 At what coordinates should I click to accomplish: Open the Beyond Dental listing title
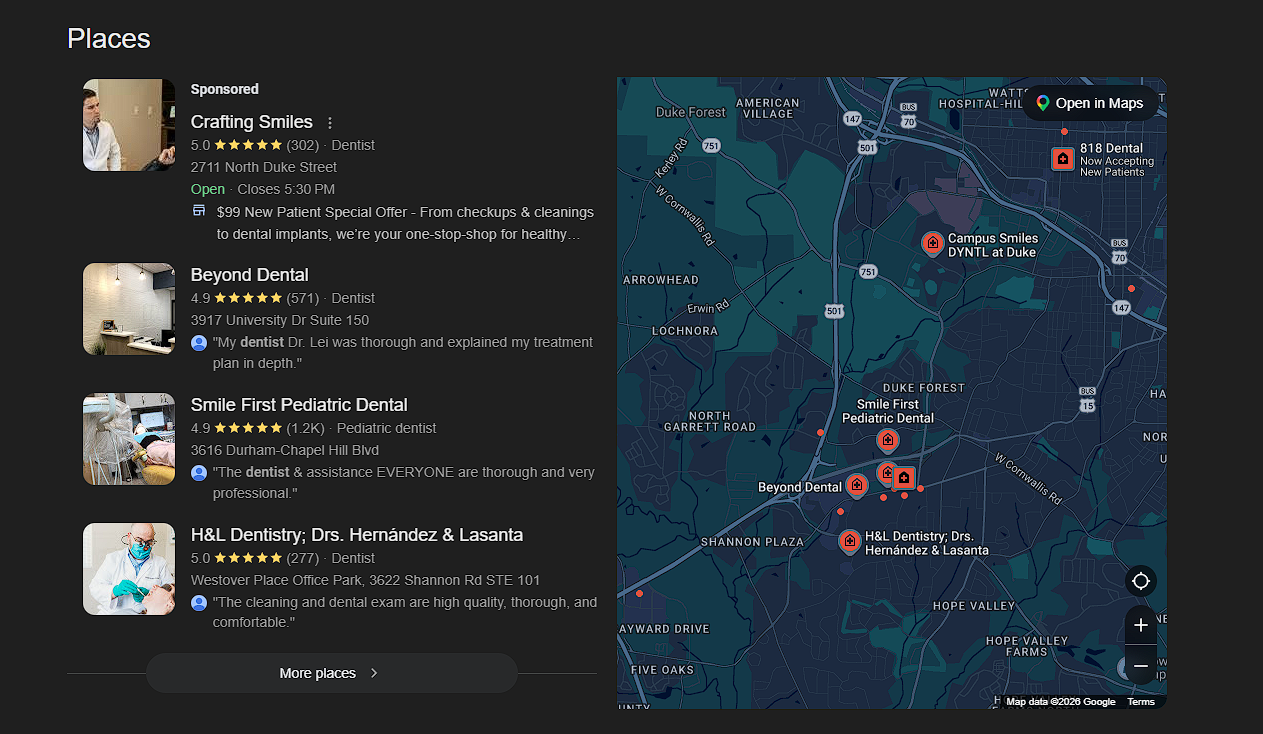[250, 275]
